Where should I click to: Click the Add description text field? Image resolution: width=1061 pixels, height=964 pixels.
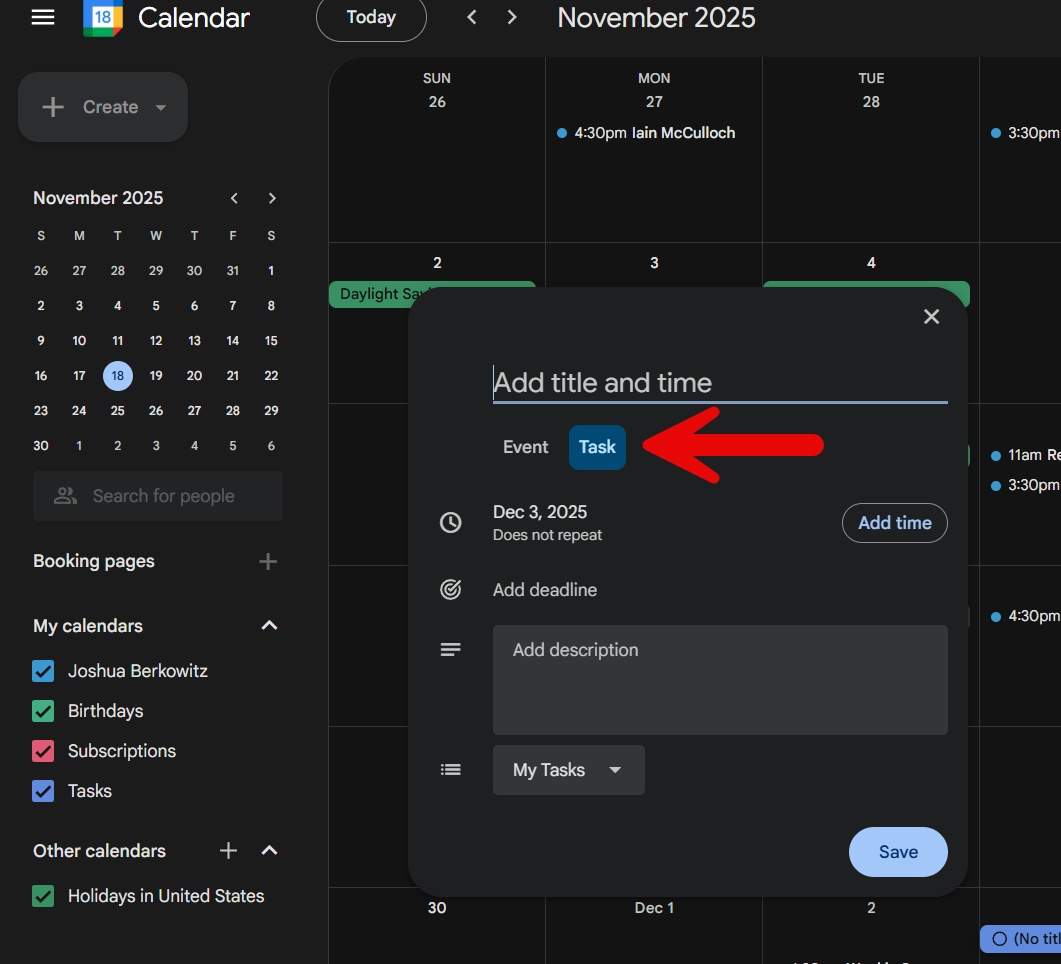(719, 680)
